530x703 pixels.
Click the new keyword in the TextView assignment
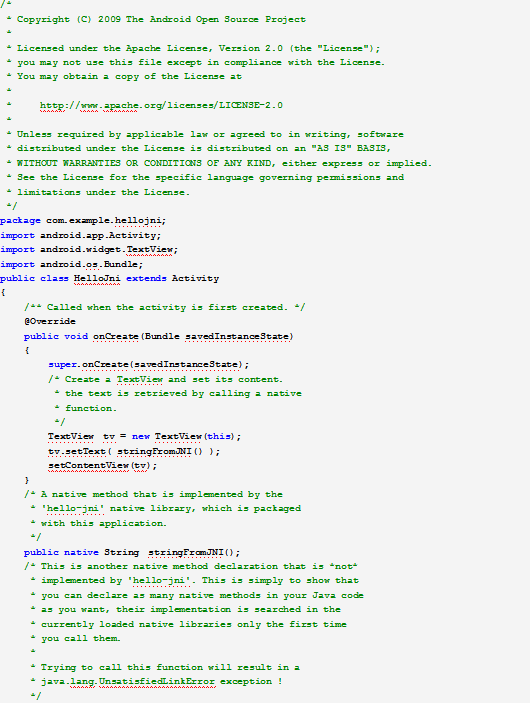pyautogui.click(x=141, y=436)
